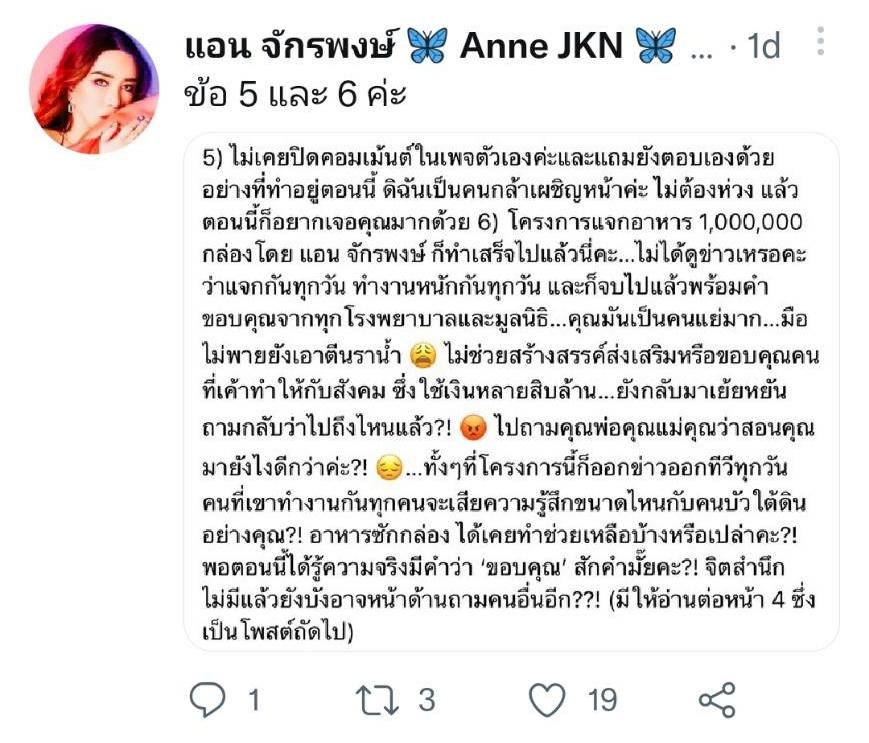Viewport: 869px width, 743px height.
Task: Click the weary face emoji in the quote
Action: pos(422,356)
